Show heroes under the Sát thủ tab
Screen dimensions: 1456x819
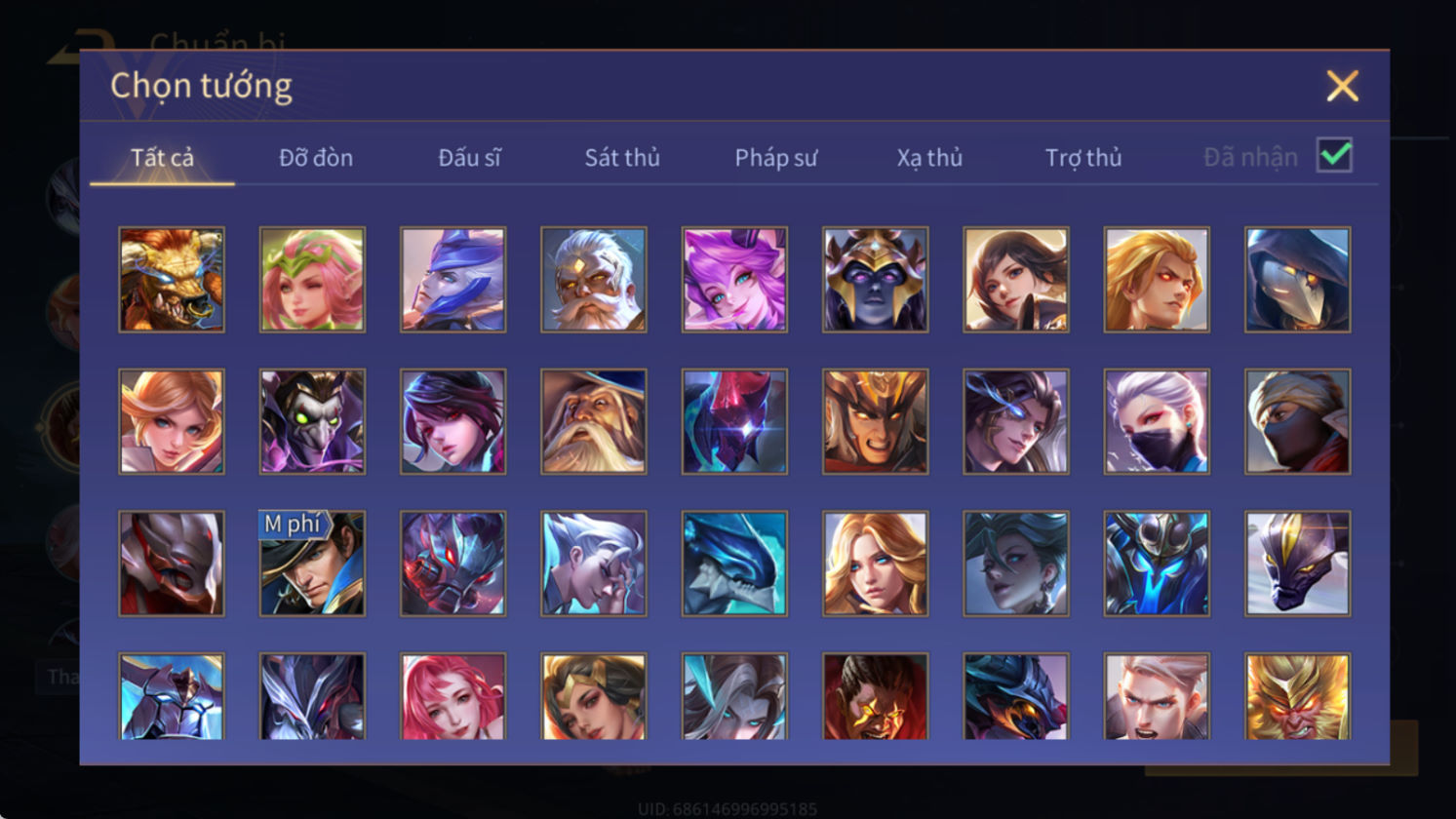click(622, 157)
